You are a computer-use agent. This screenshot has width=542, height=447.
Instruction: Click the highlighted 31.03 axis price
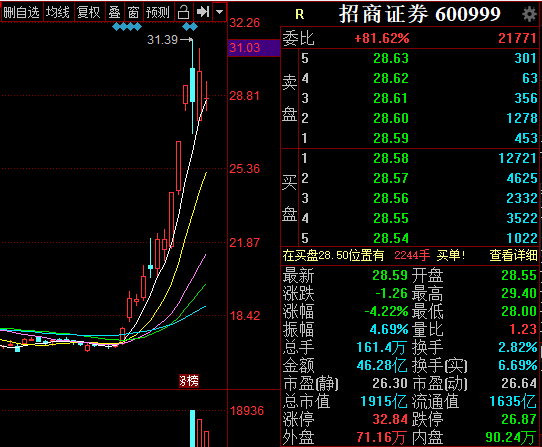click(245, 48)
